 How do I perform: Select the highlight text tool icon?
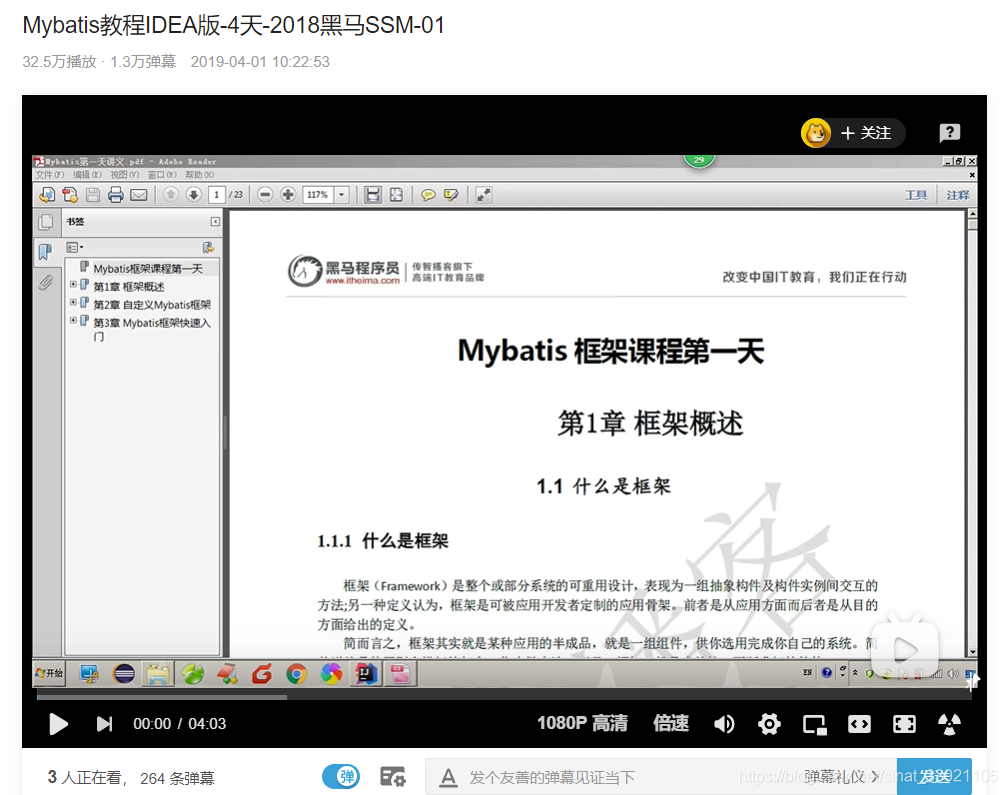click(451, 195)
